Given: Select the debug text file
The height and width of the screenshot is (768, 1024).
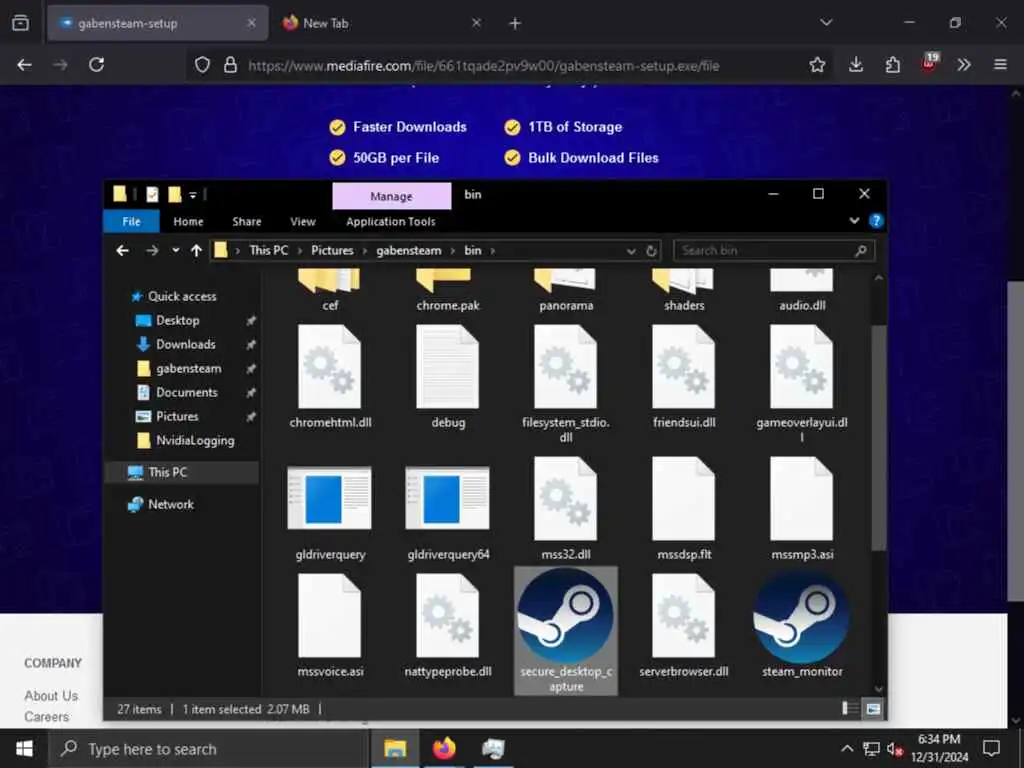Looking at the screenshot, I should tap(448, 377).
